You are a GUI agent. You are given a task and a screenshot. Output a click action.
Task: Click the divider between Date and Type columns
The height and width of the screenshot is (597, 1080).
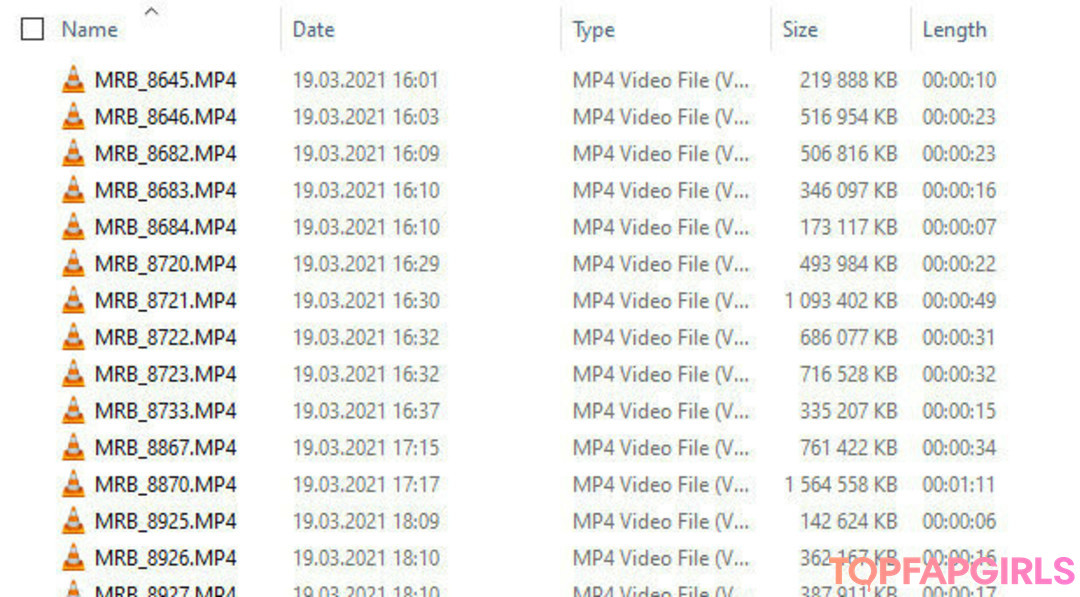click(x=561, y=30)
